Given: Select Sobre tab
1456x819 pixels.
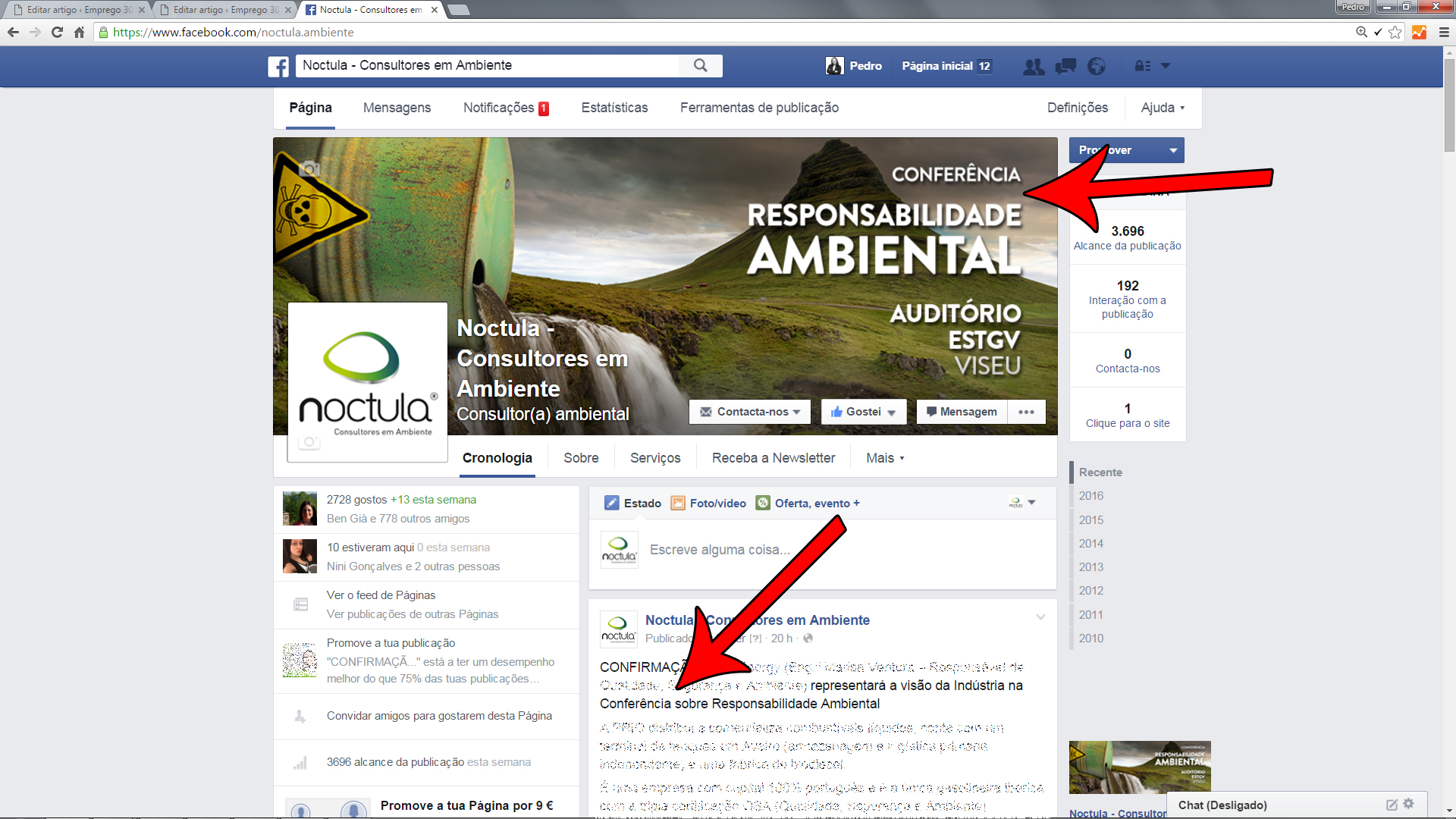Looking at the screenshot, I should click(x=581, y=458).
